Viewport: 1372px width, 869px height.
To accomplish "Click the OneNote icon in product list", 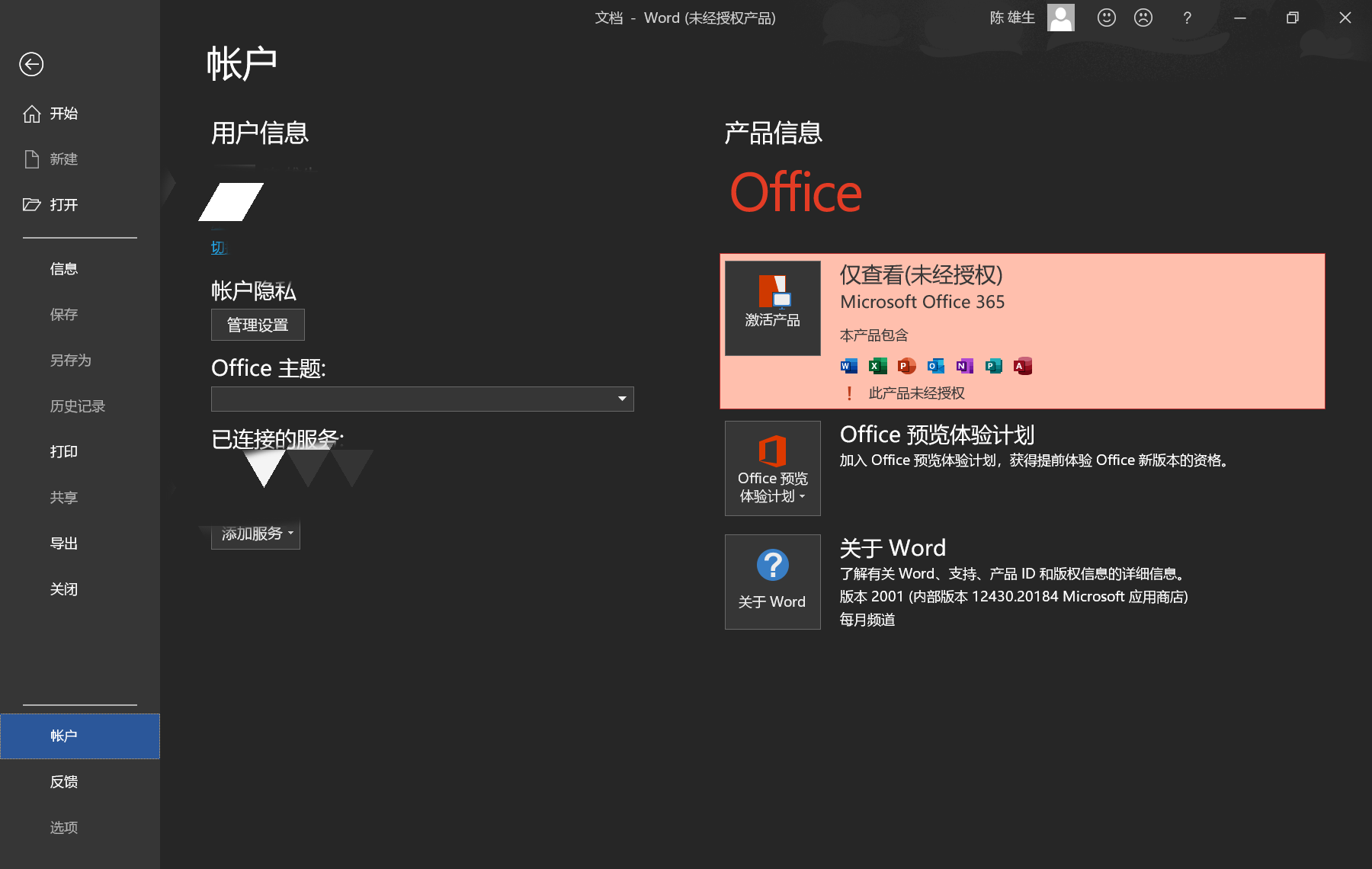I will tap(964, 366).
